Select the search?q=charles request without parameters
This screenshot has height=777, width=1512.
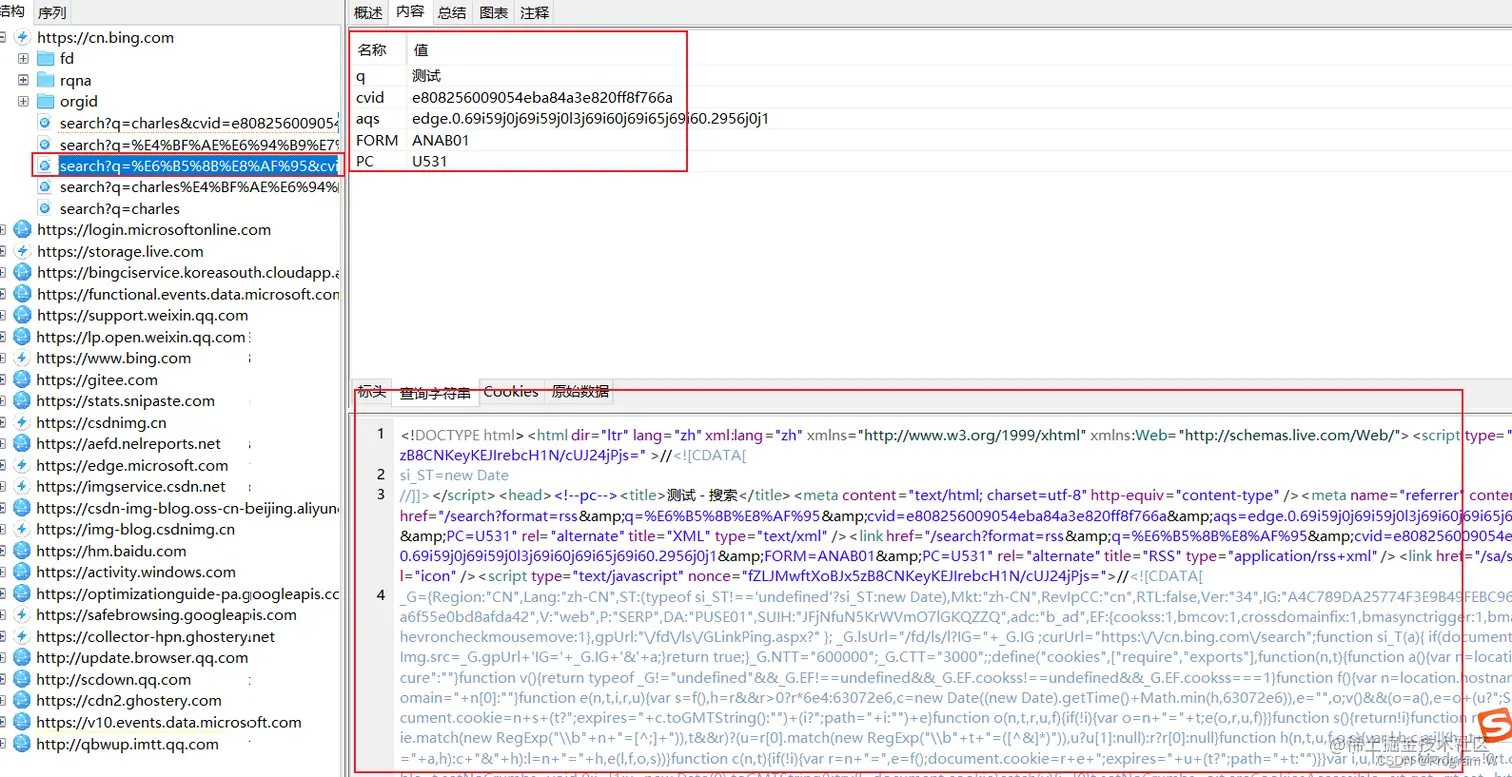pyautogui.click(x=120, y=208)
